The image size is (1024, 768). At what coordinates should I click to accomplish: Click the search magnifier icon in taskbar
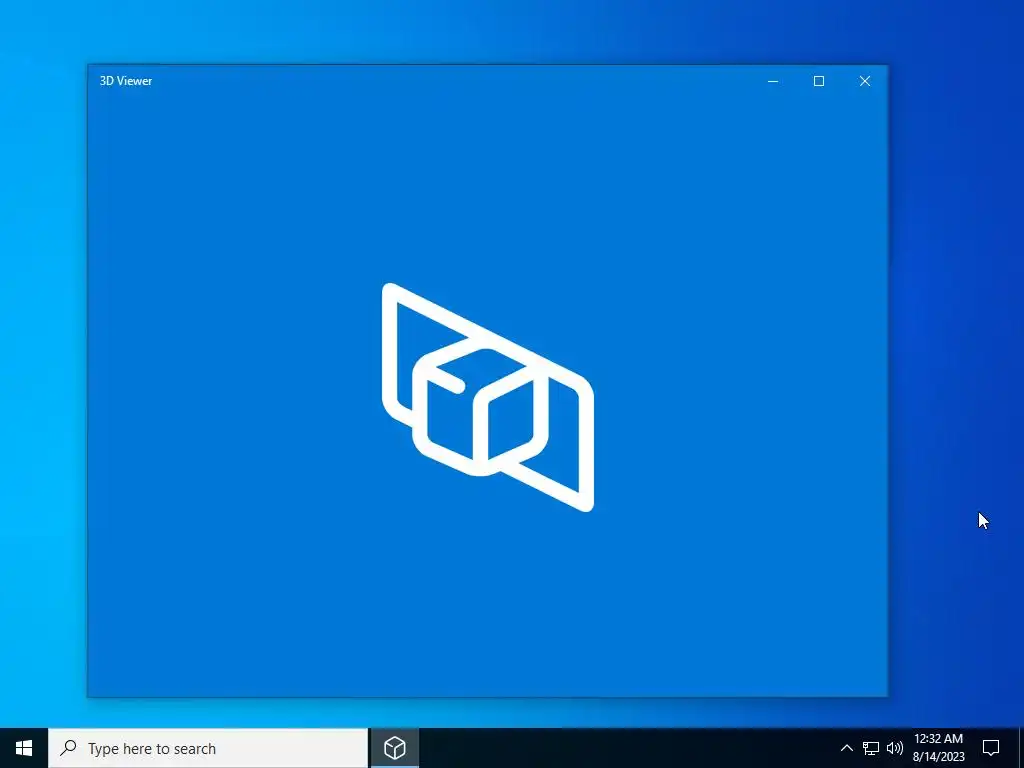tap(68, 747)
